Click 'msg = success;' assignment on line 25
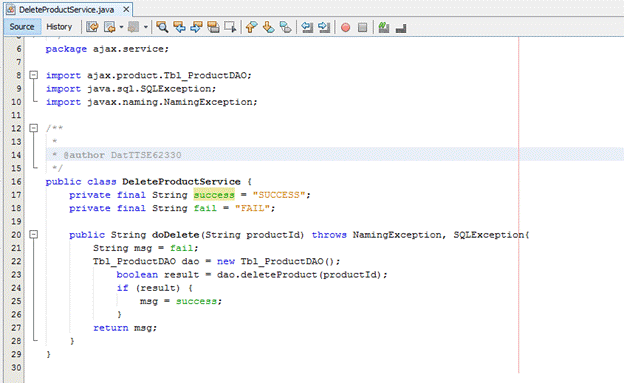This screenshot has width=624, height=383. [x=181, y=301]
